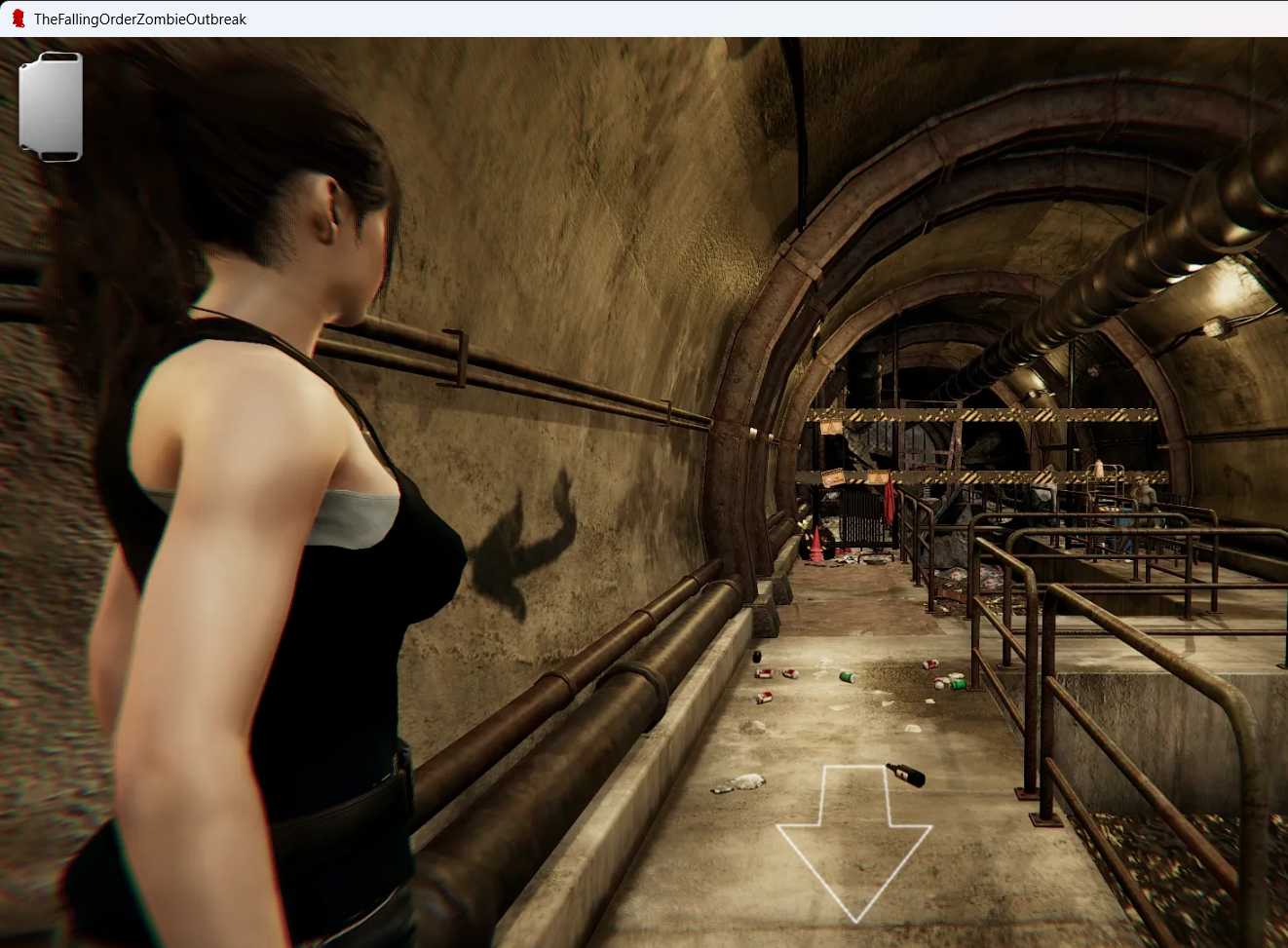Click the dark glass bottle on the floor
This screenshot has width=1288, height=948.
[905, 775]
